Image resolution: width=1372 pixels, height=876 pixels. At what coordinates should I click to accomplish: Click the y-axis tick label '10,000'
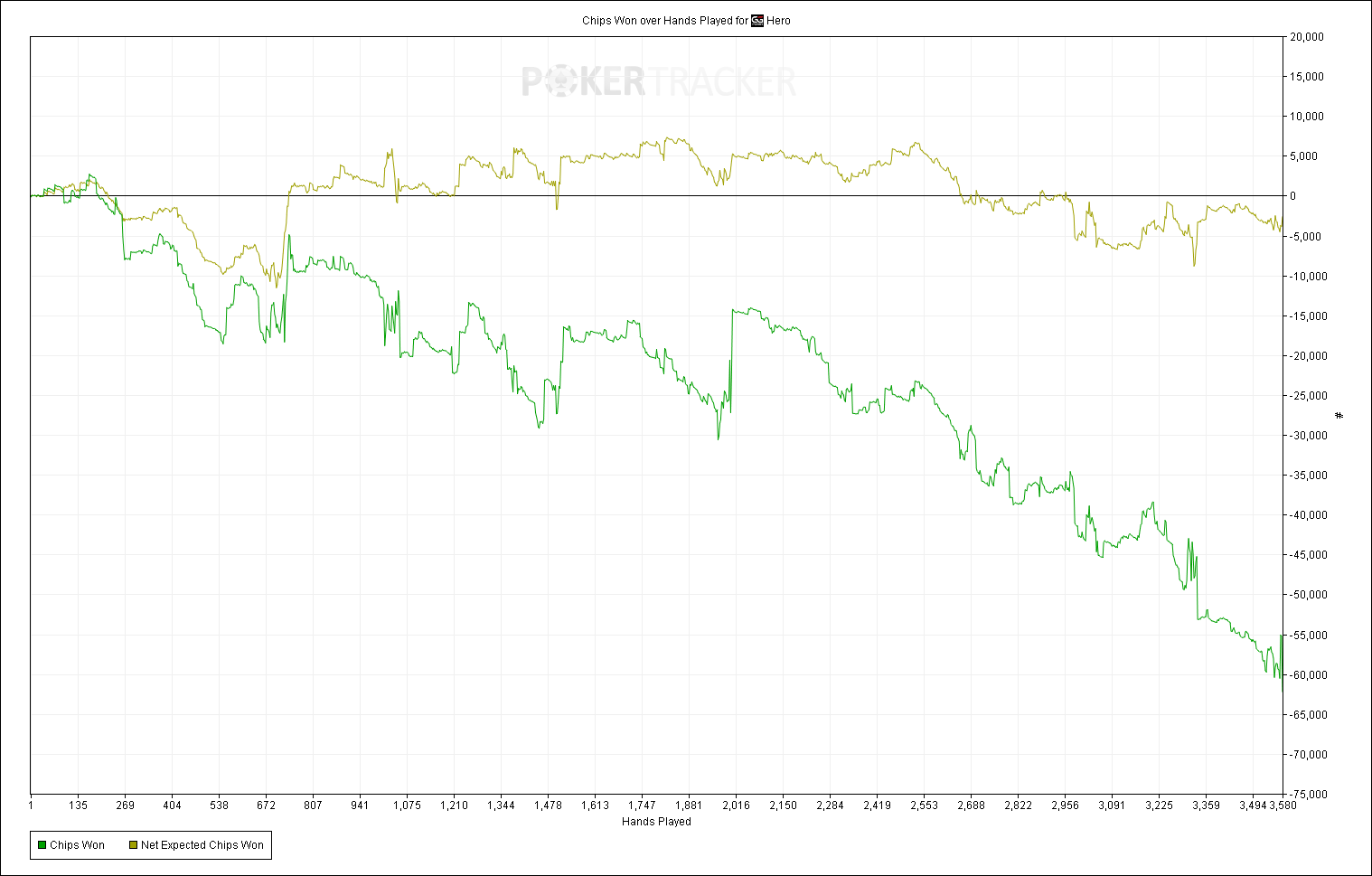1307,117
